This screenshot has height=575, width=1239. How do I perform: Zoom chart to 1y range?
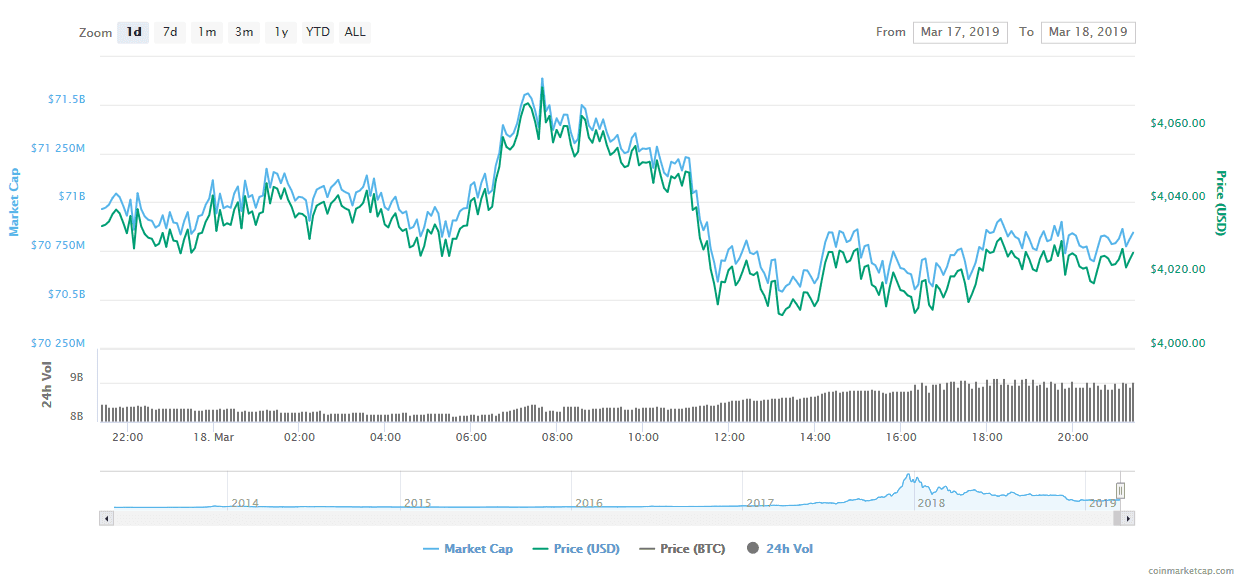pyautogui.click(x=281, y=32)
